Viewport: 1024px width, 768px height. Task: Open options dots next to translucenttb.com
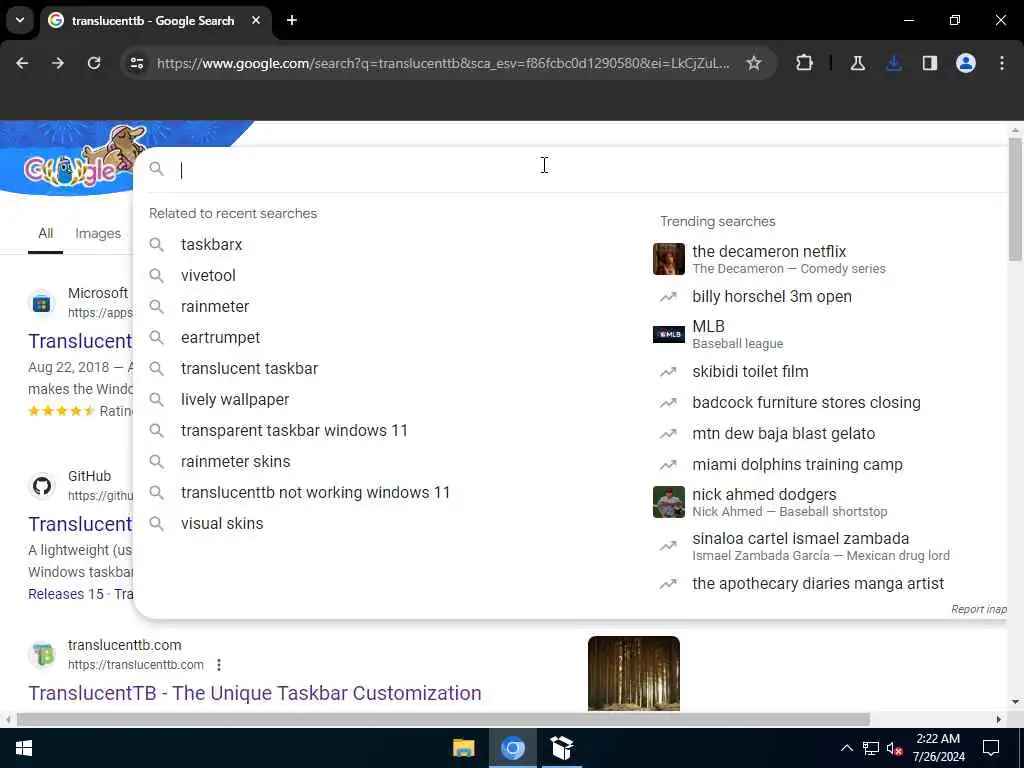pos(219,665)
